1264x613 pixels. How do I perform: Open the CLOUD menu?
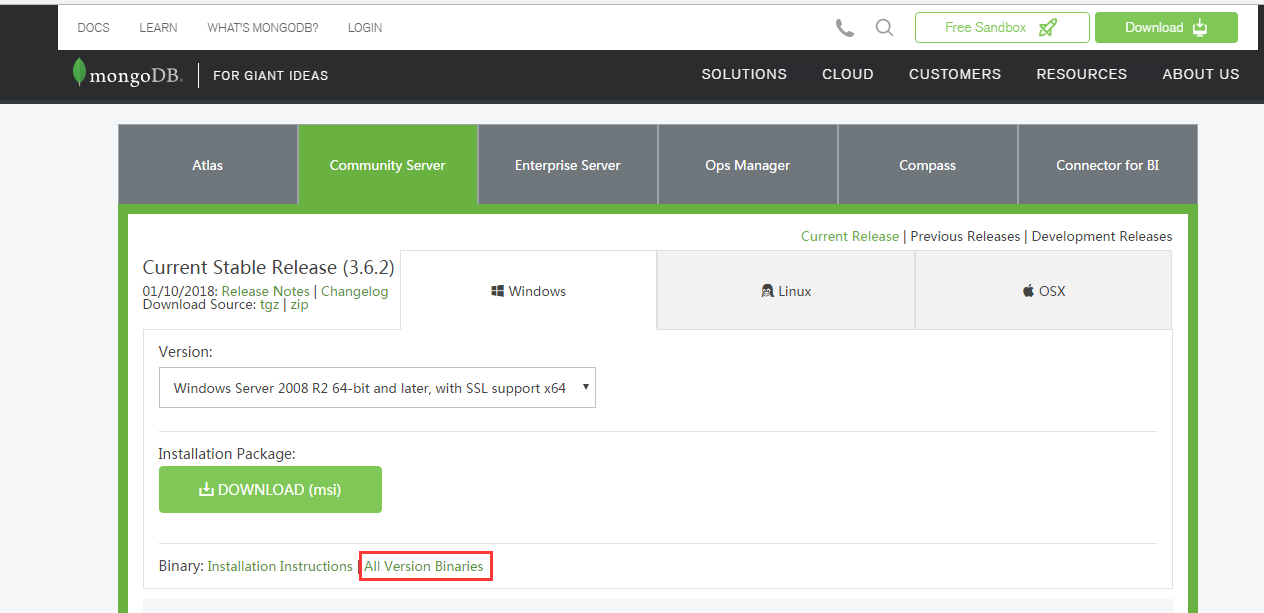click(848, 74)
